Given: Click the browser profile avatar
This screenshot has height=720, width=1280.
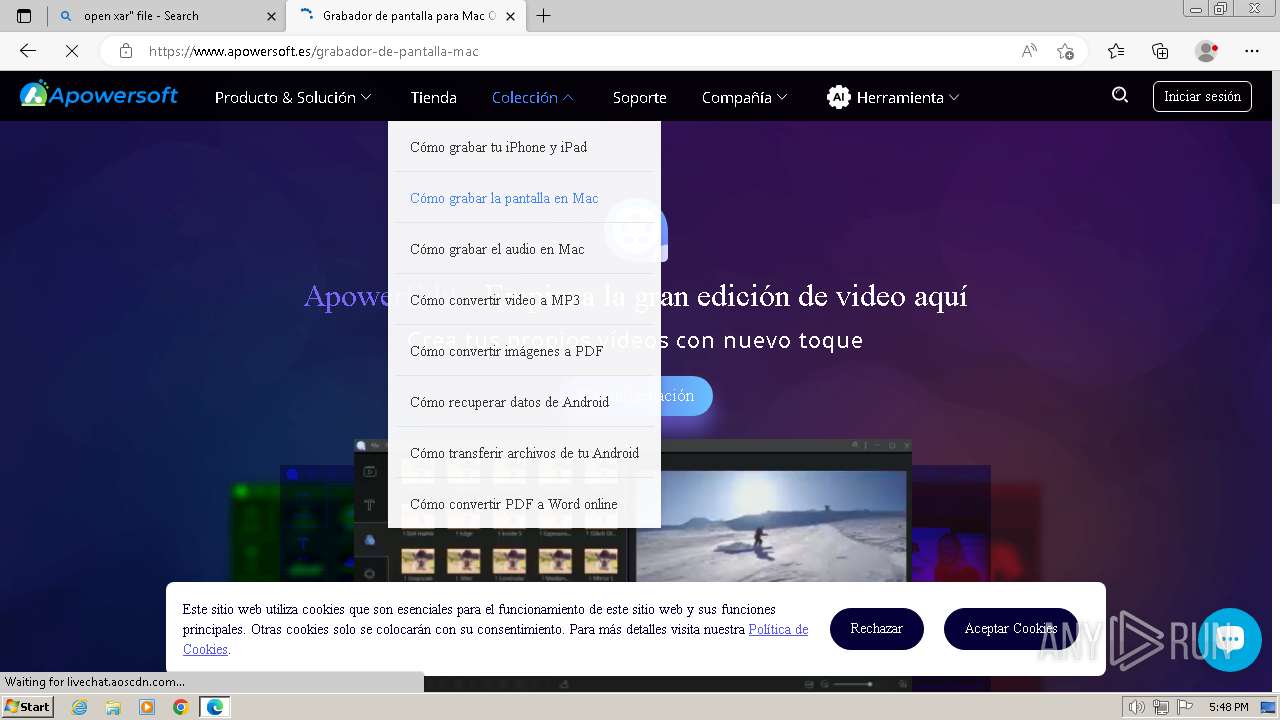Looking at the screenshot, I should click(x=1206, y=51).
